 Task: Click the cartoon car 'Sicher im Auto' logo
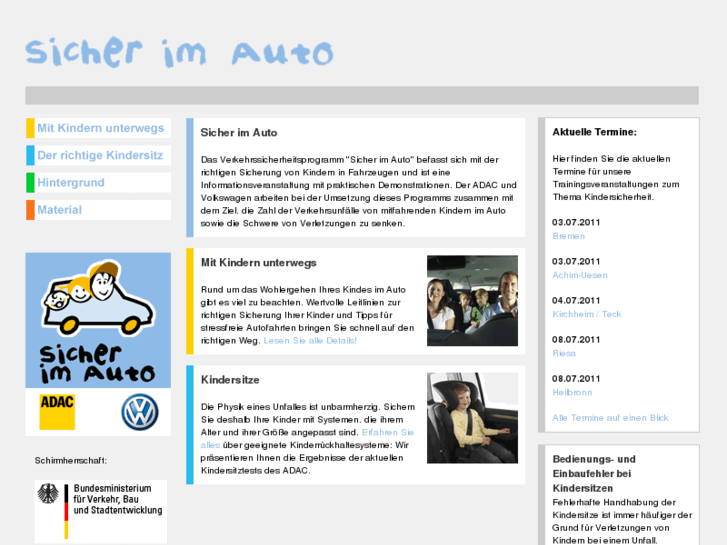point(98,321)
